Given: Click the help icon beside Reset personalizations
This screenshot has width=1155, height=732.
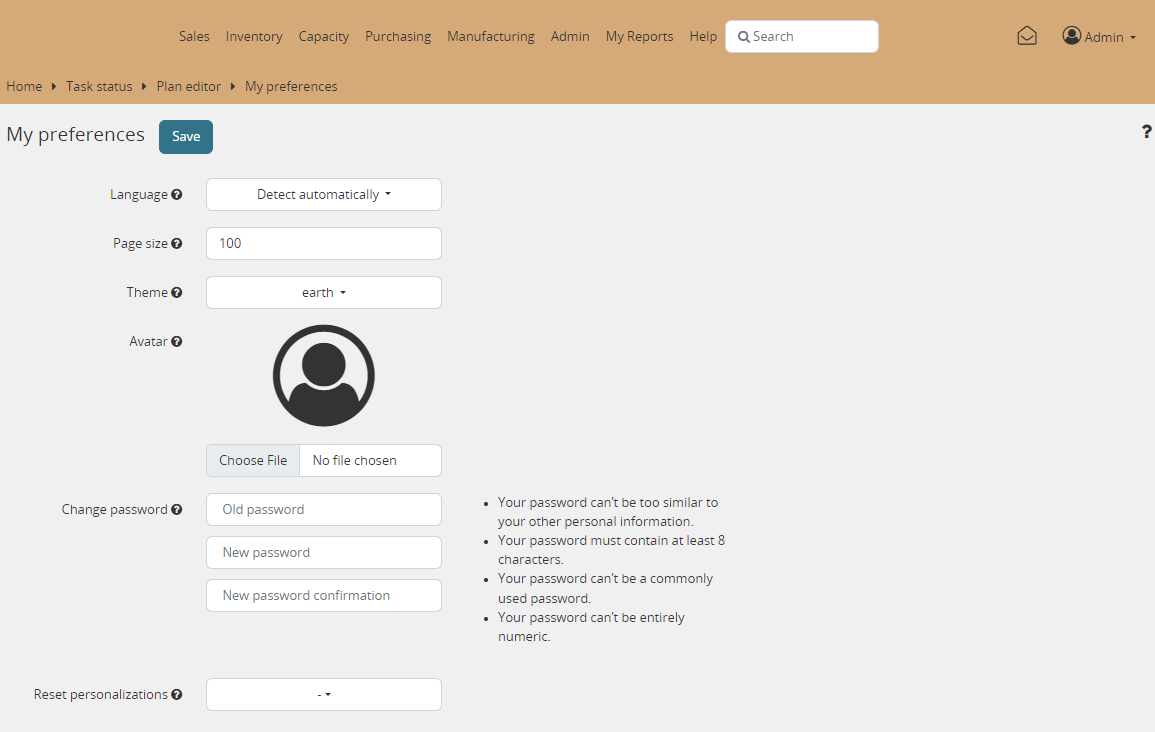Looking at the screenshot, I should pos(177,695).
